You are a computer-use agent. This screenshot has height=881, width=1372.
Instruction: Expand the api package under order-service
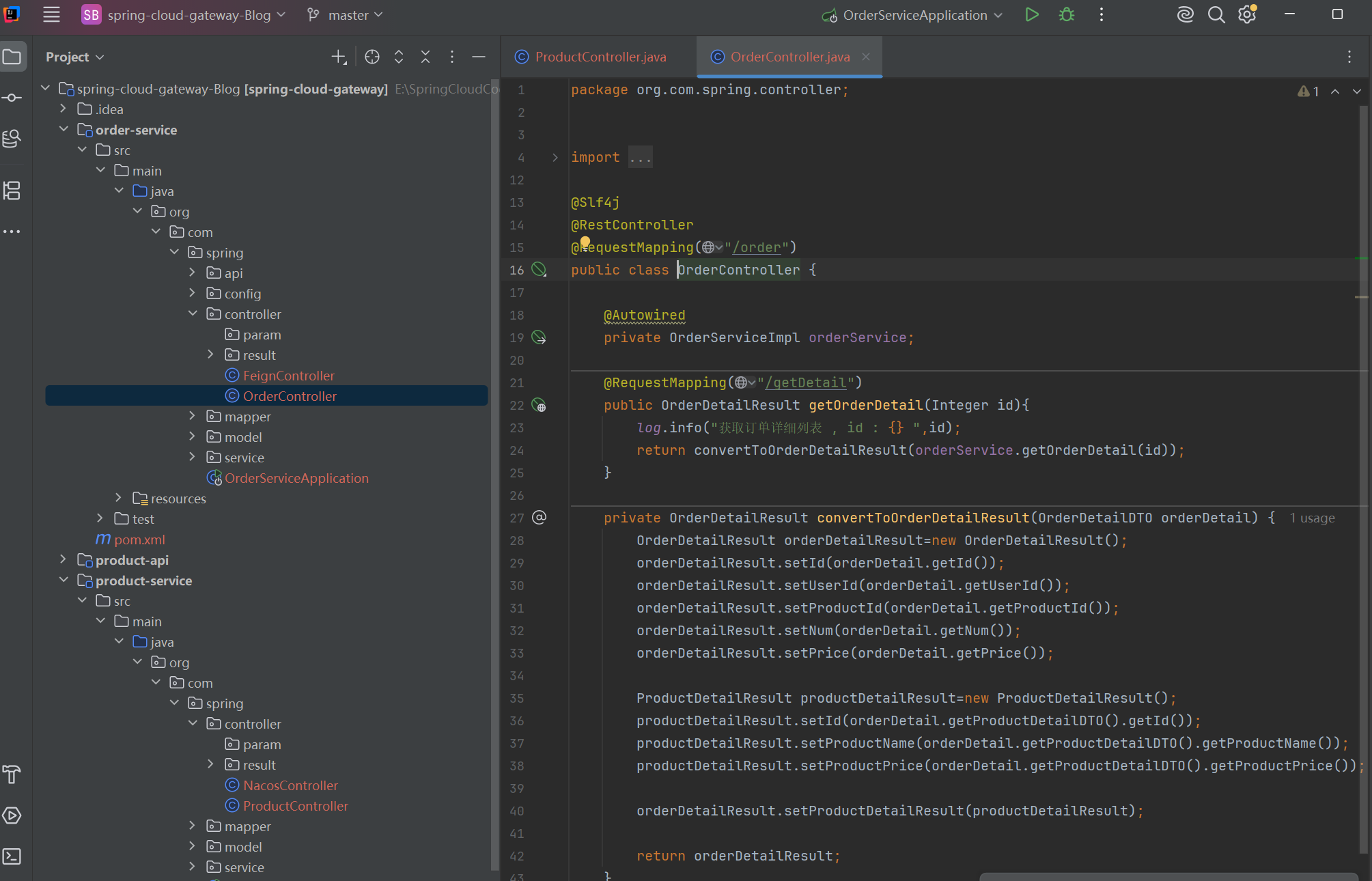(192, 272)
